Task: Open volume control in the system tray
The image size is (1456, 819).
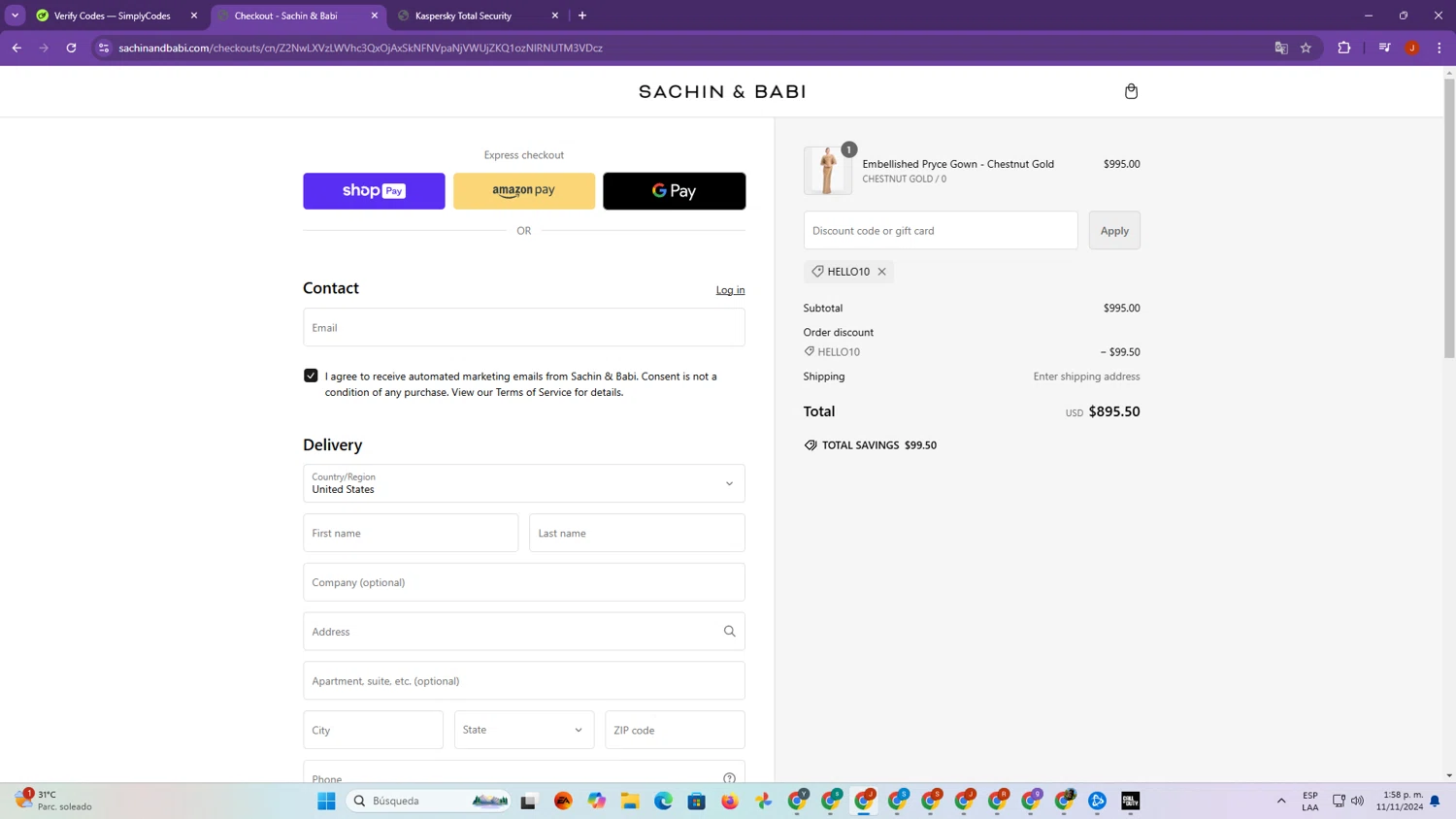Action: click(1357, 801)
